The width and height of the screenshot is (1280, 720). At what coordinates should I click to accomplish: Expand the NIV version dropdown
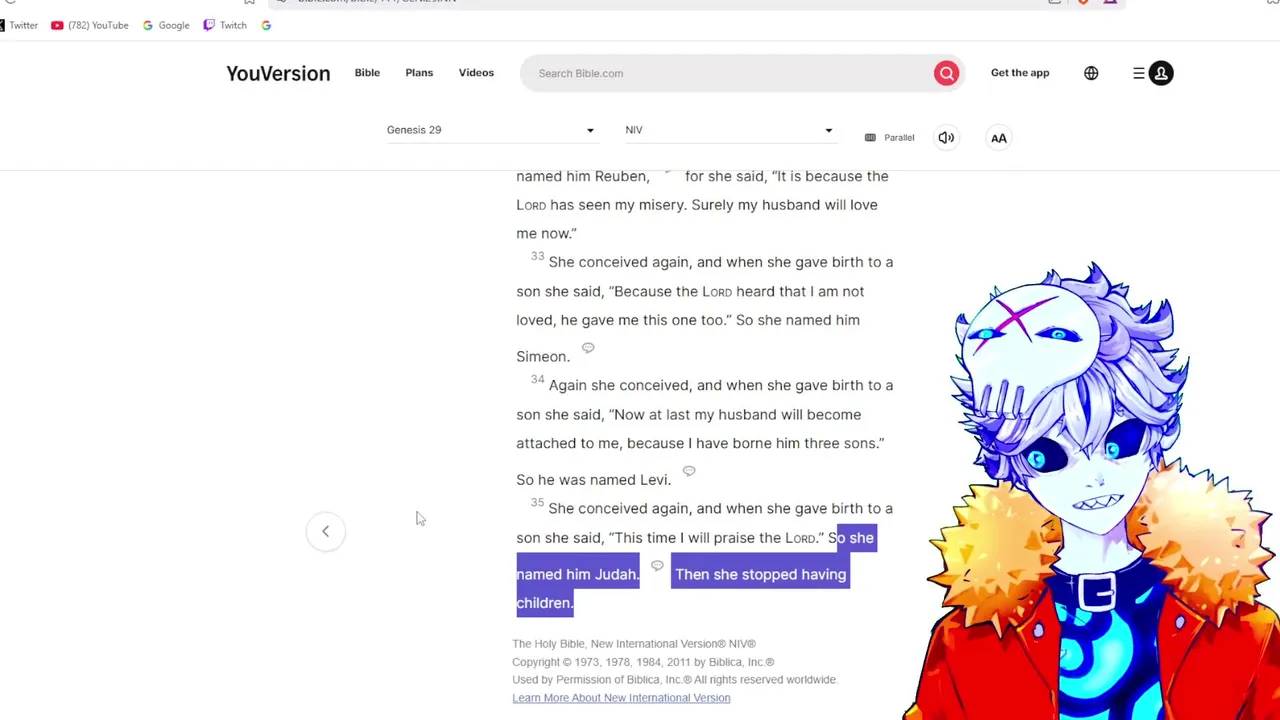[x=729, y=130]
